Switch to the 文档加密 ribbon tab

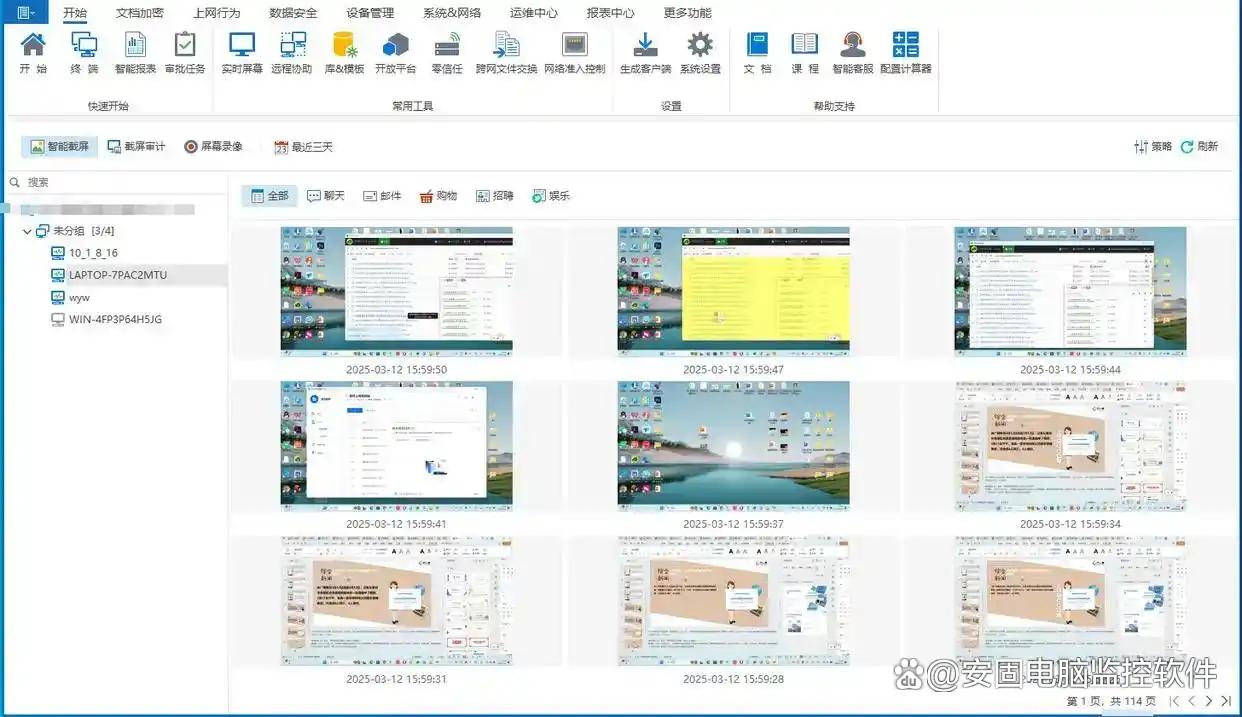pos(140,13)
